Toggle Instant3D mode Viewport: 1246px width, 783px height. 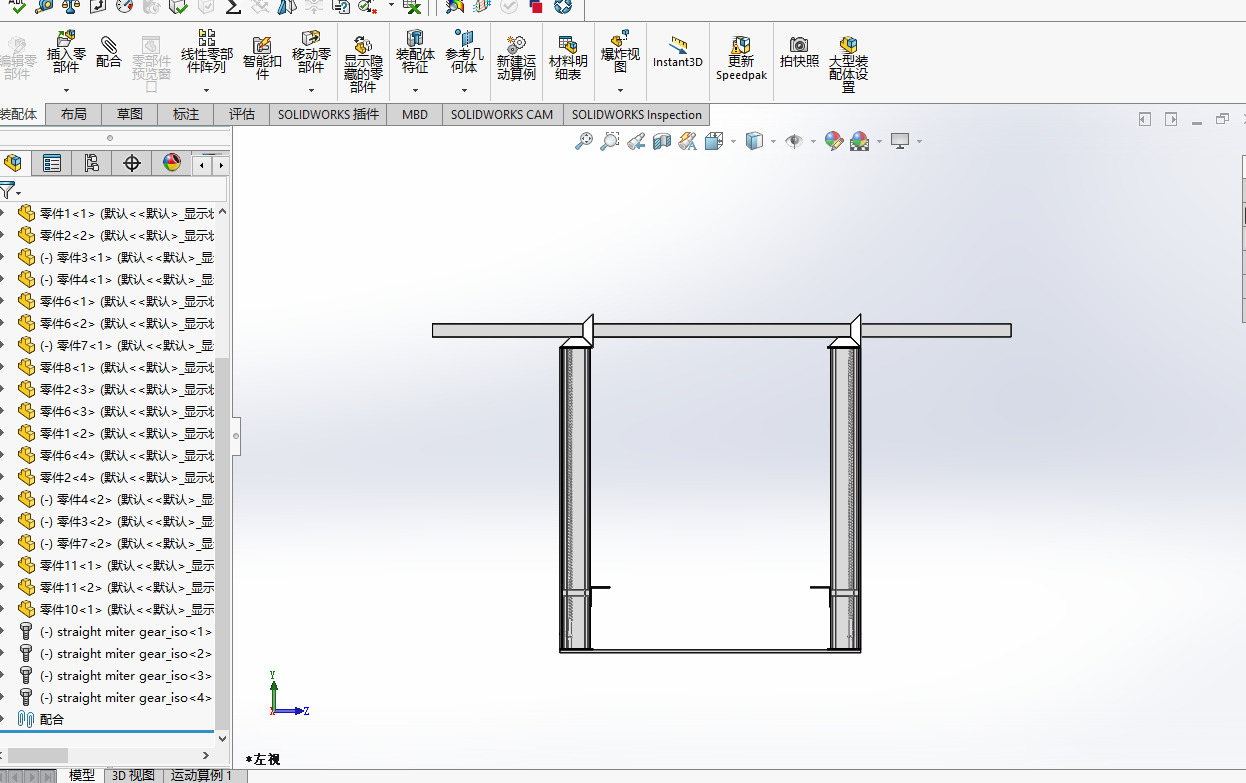678,51
